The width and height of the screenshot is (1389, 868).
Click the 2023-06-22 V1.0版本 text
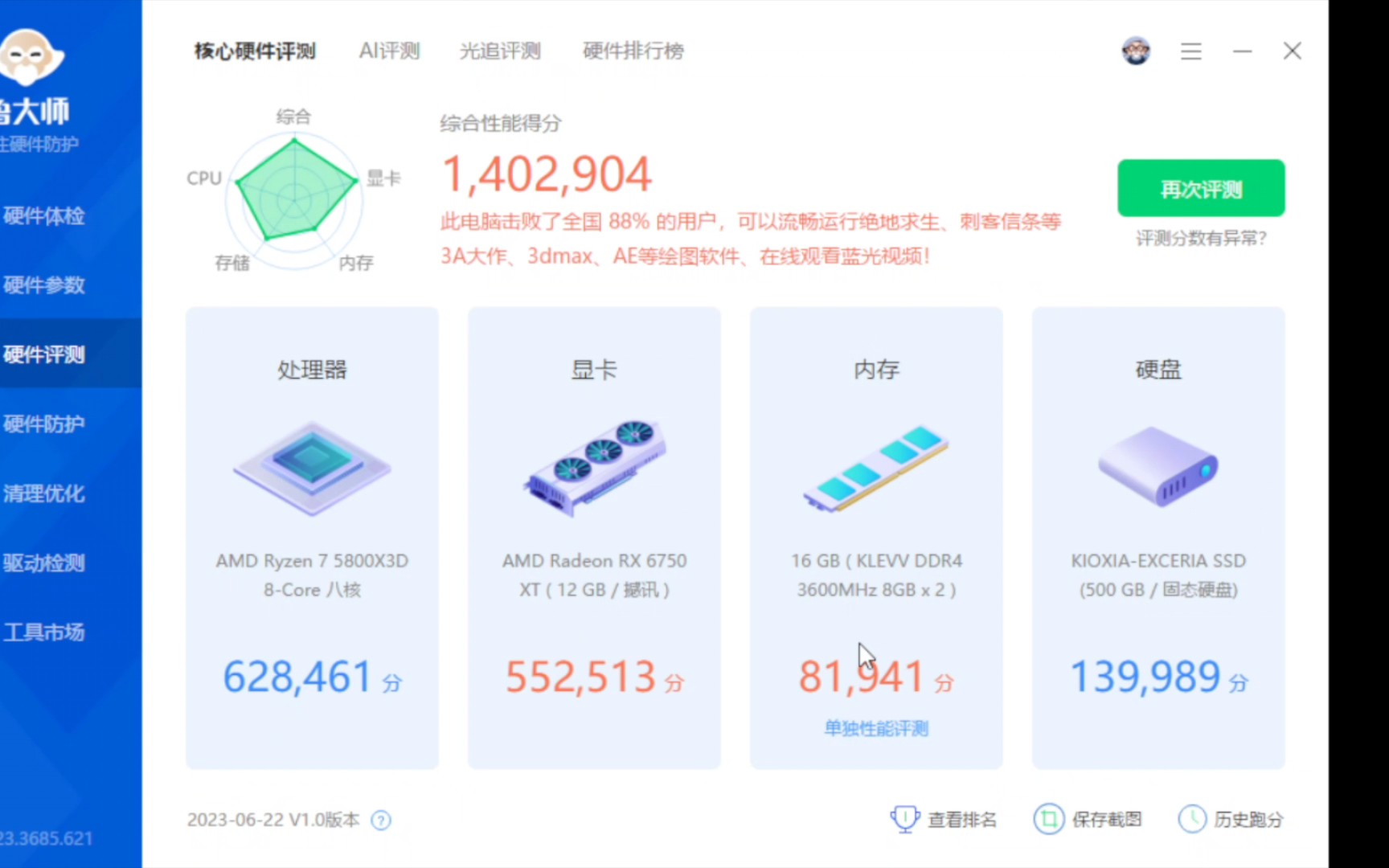[x=273, y=820]
